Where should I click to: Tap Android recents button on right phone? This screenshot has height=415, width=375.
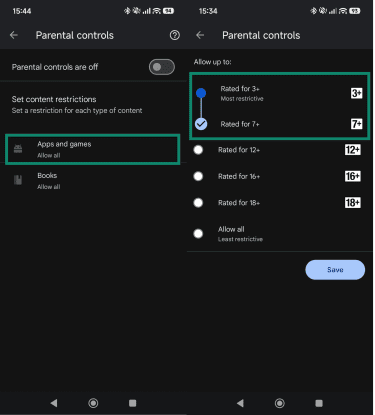pyautogui.click(x=319, y=403)
